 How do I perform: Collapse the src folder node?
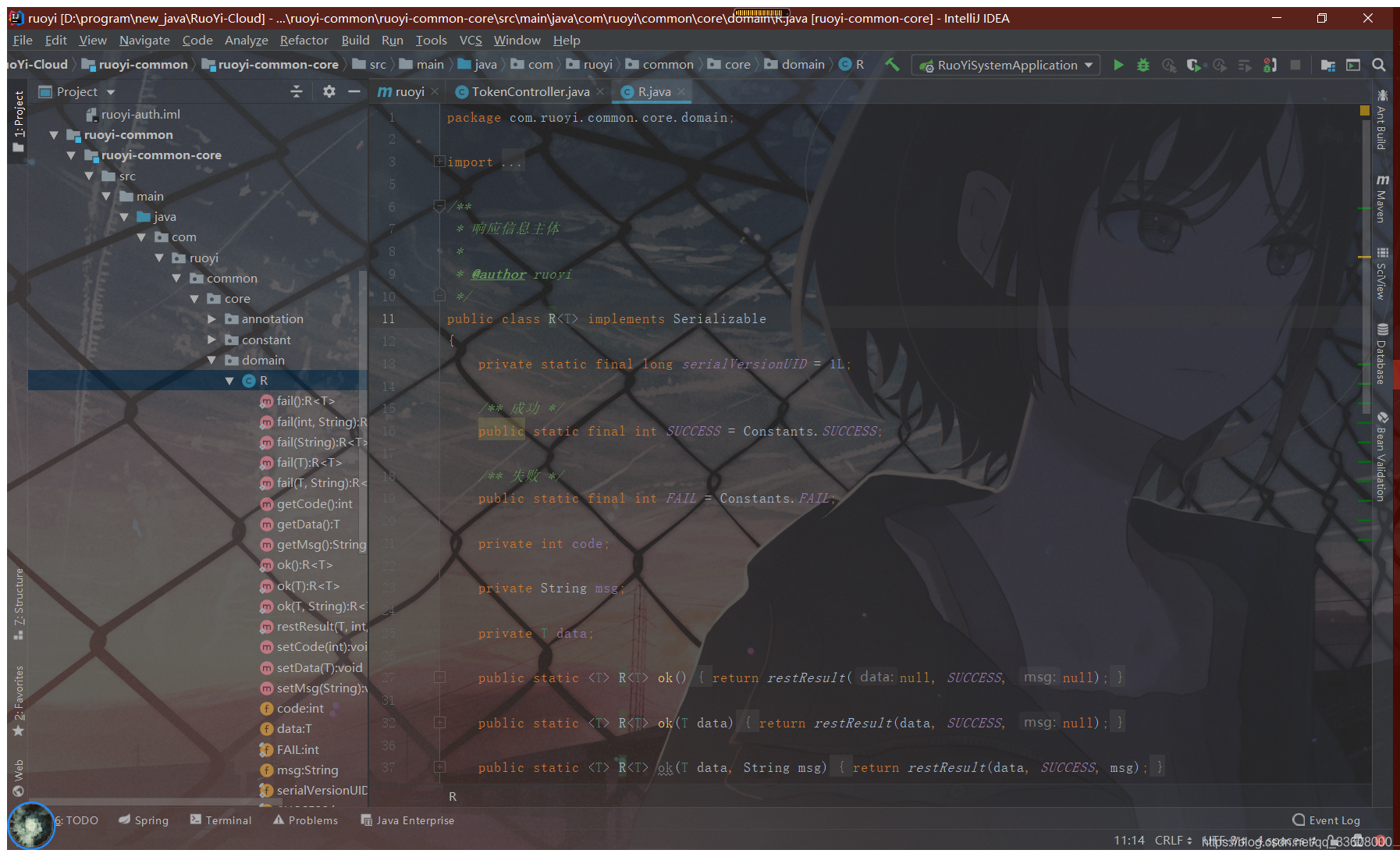tap(89, 176)
